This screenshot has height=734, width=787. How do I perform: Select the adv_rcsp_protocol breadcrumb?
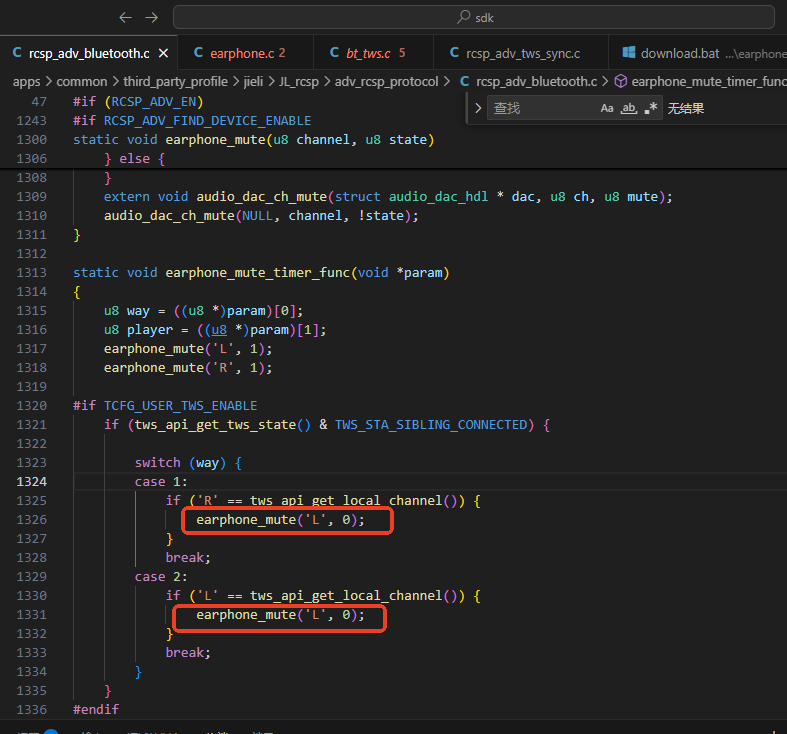click(x=386, y=81)
